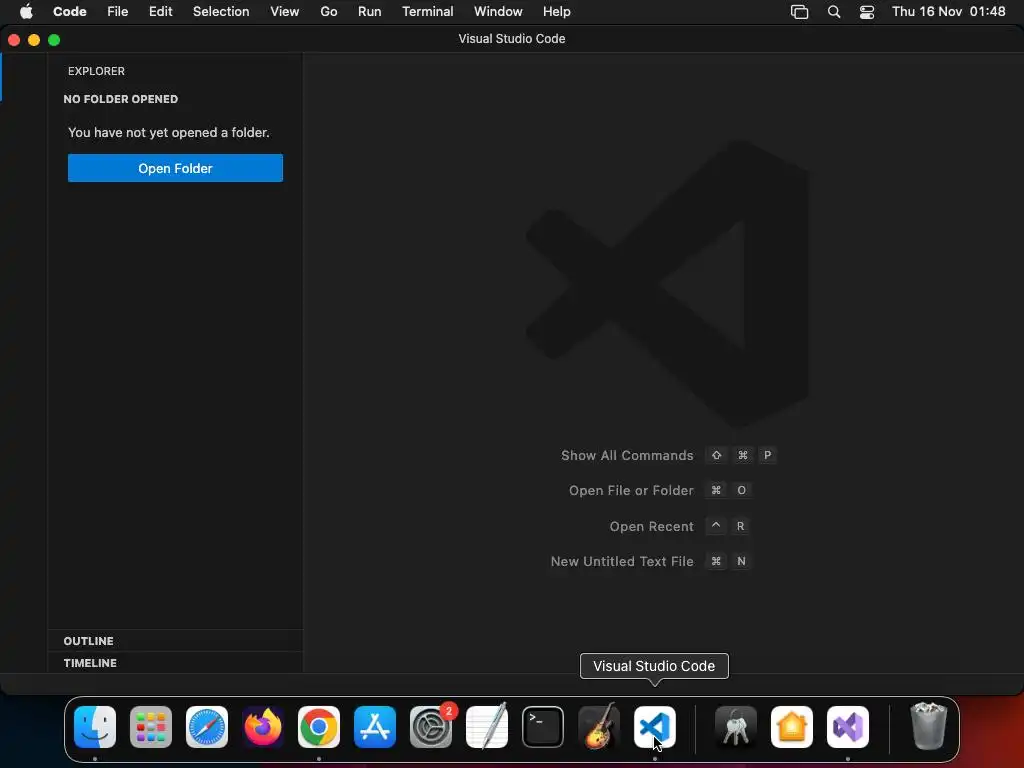1024x768 pixels.
Task: Open Keychain Access from the Dock
Action: pyautogui.click(x=736, y=727)
